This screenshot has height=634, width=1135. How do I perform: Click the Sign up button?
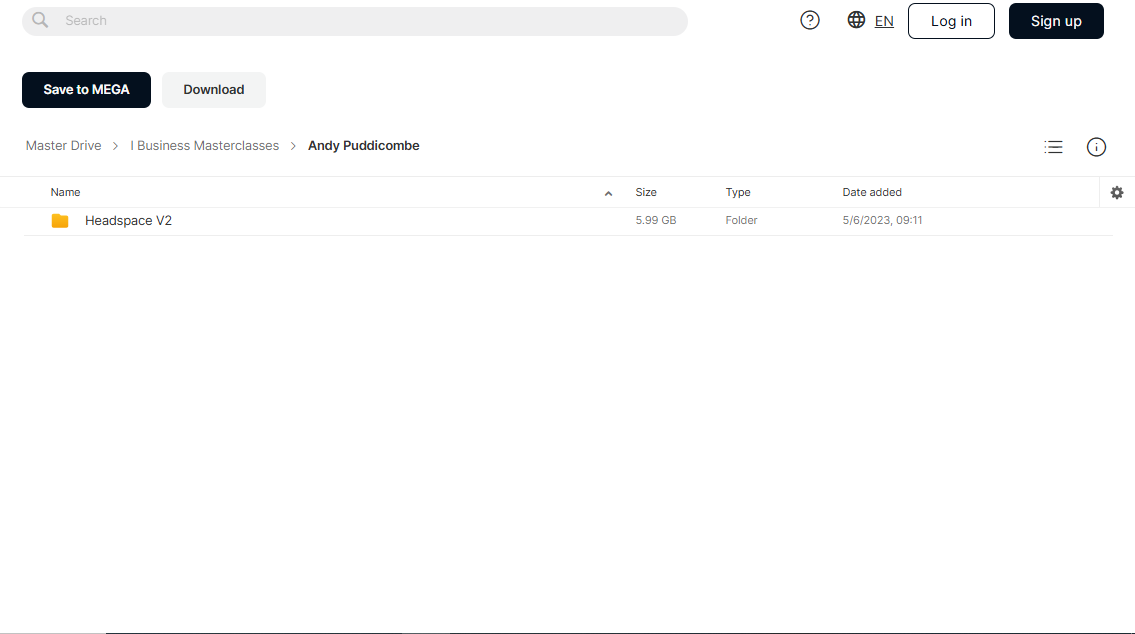coord(1056,21)
